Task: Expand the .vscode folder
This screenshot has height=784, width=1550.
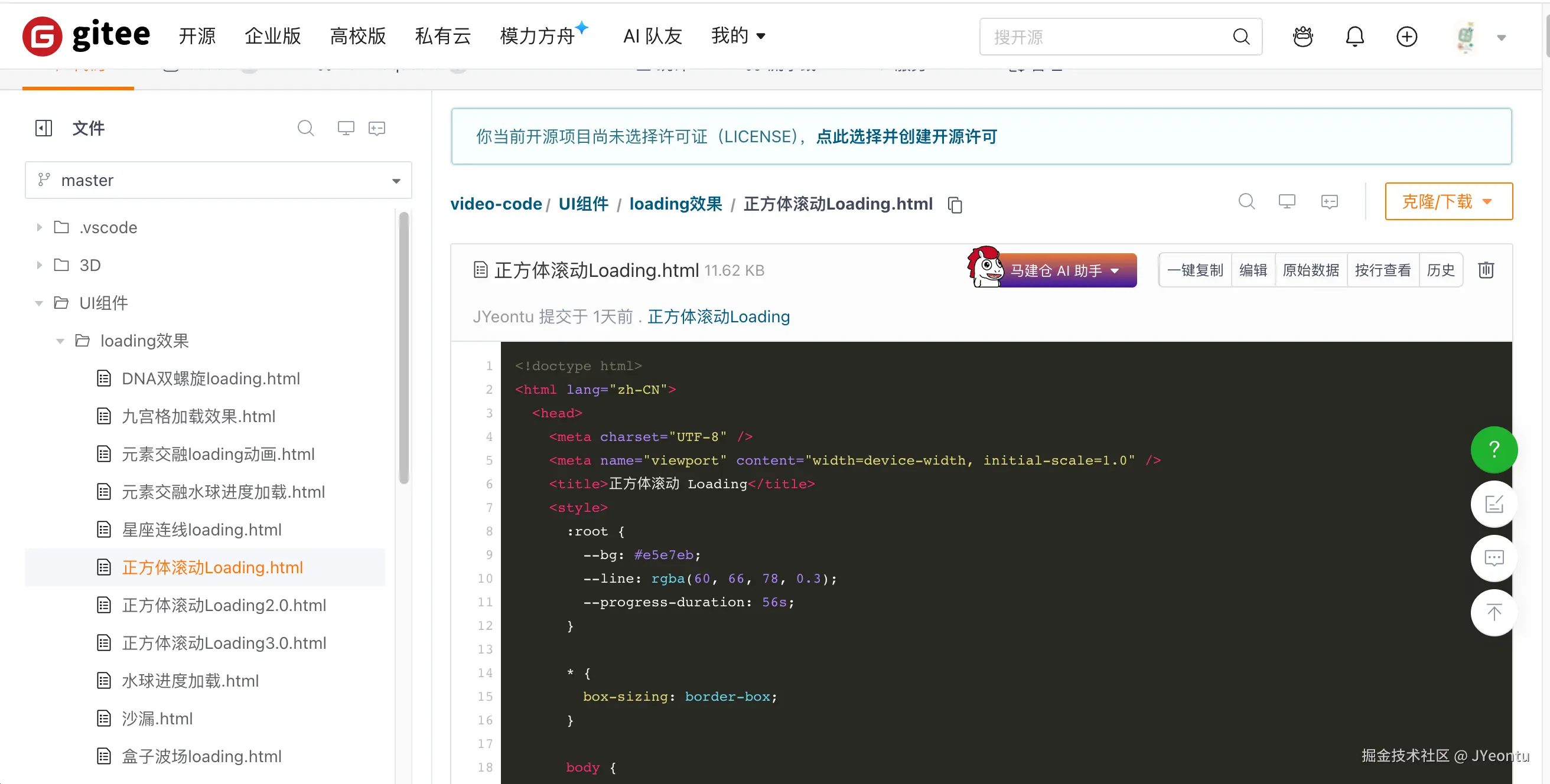Action: (x=40, y=227)
